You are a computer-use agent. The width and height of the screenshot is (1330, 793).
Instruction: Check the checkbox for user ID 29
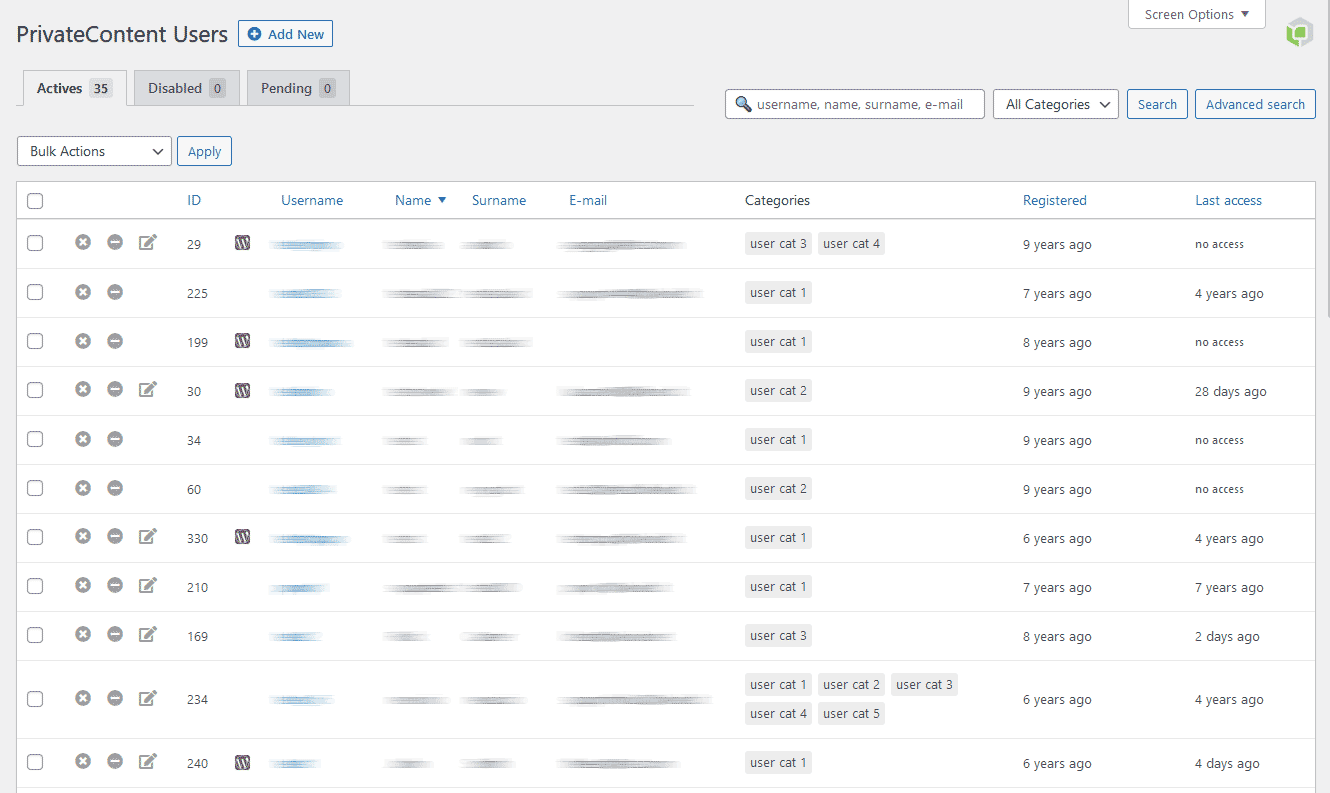pyautogui.click(x=35, y=243)
